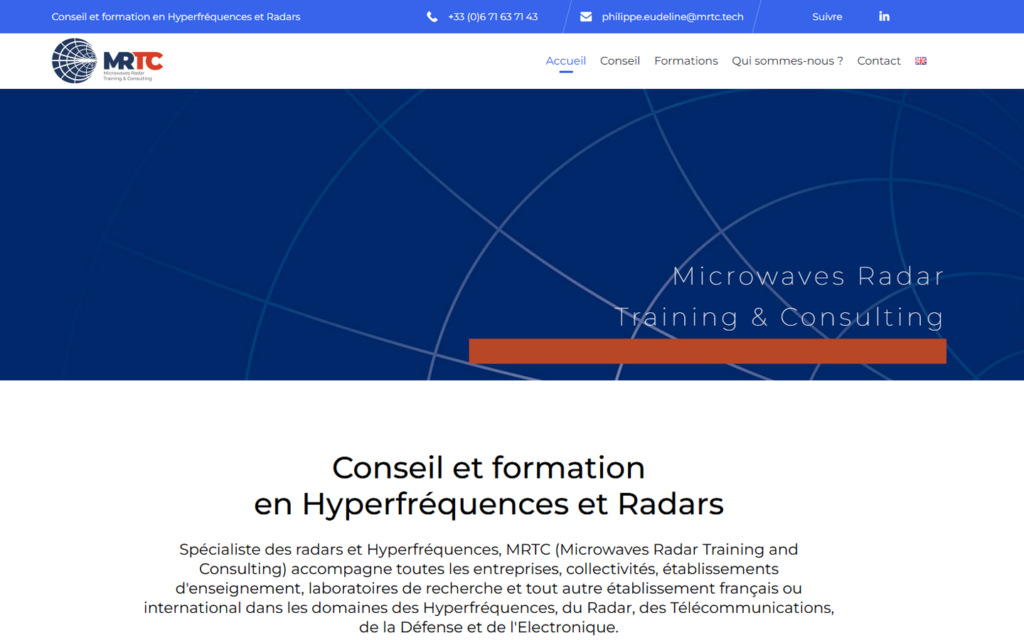The height and width of the screenshot is (640, 1024).
Task: Click the phone icon in the top bar
Action: point(432,17)
